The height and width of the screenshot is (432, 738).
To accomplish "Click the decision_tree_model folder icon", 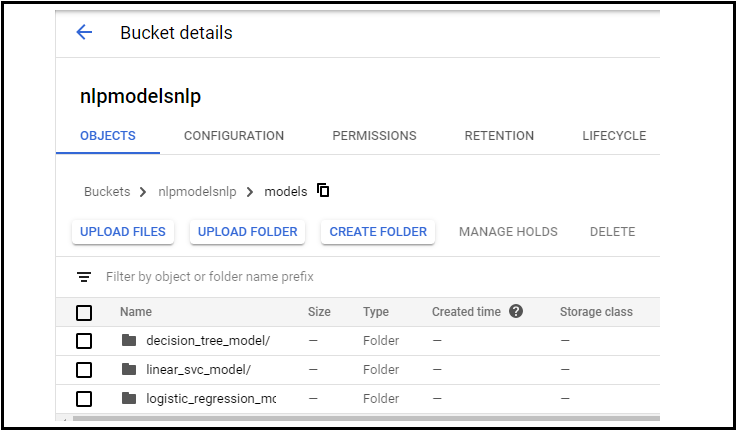I will [128, 340].
